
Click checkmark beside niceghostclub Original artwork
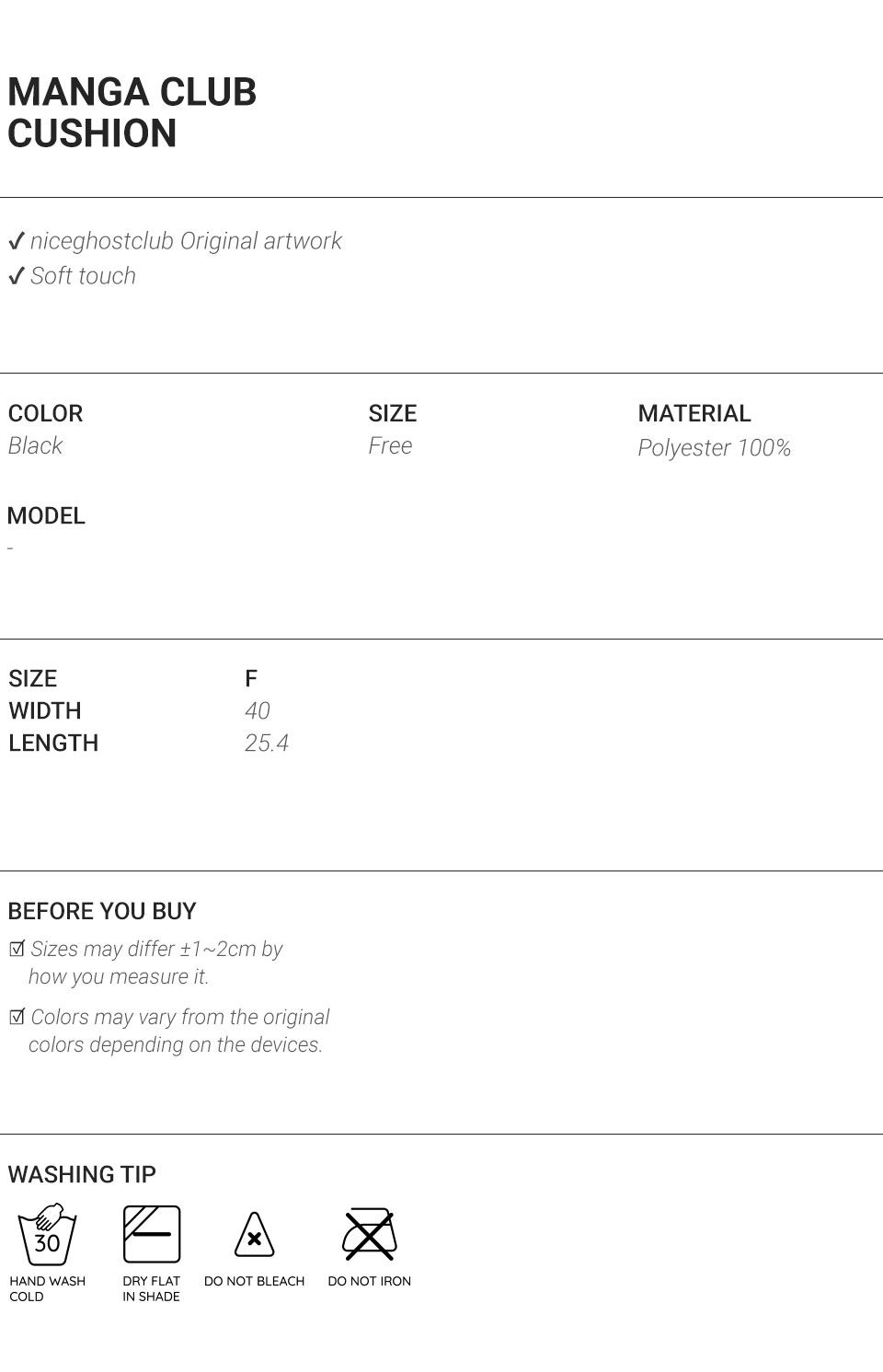(15, 242)
